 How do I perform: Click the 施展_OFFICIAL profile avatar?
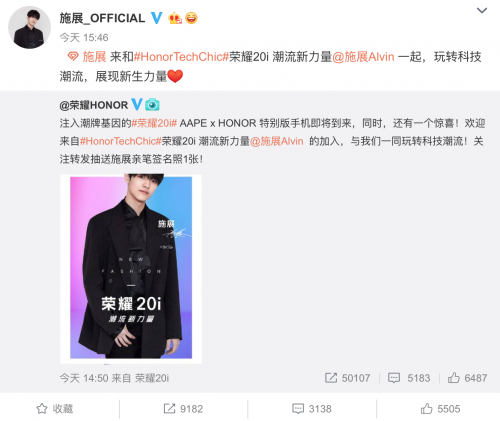point(29,27)
